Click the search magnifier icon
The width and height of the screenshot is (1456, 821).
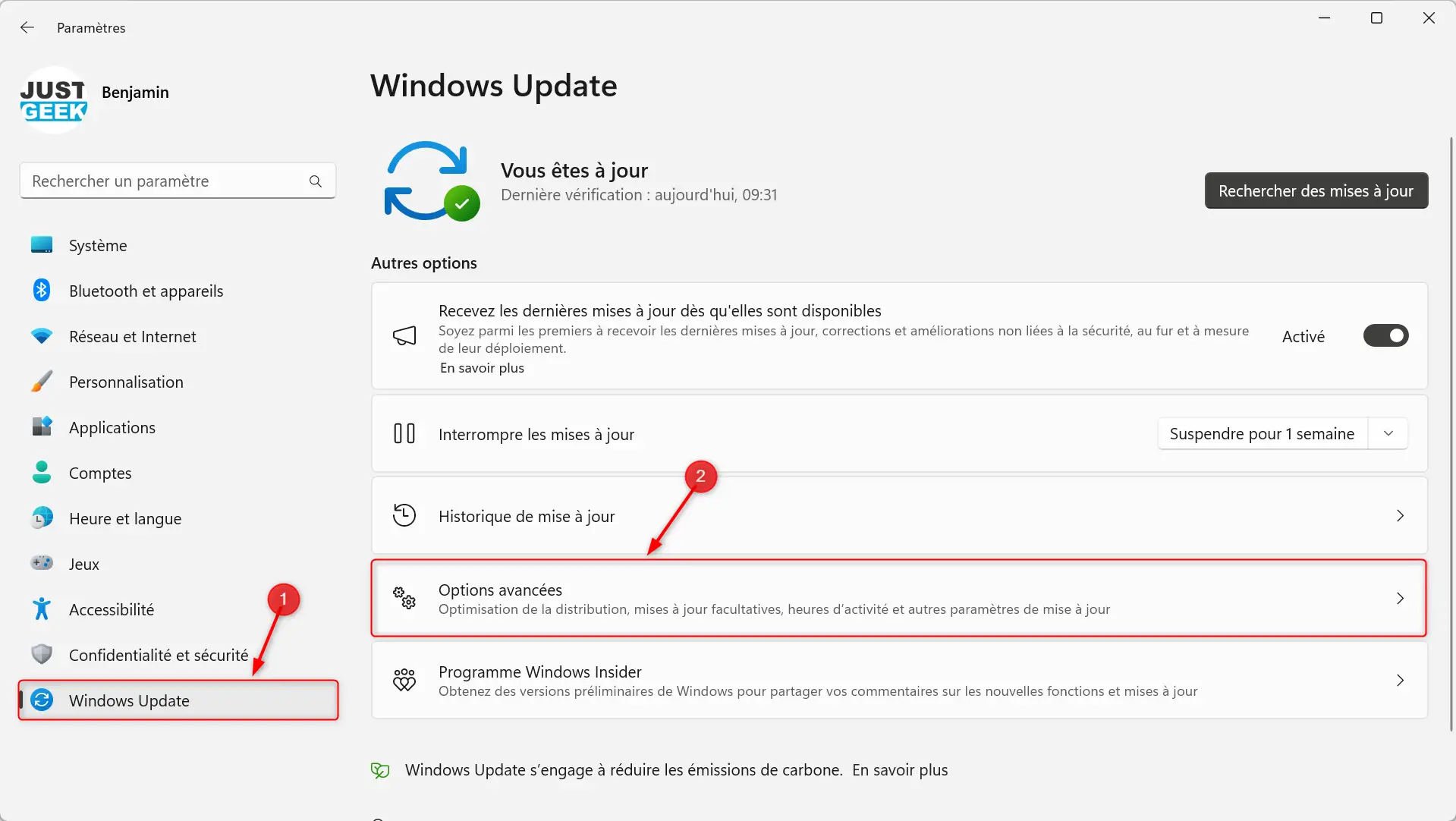coord(316,181)
